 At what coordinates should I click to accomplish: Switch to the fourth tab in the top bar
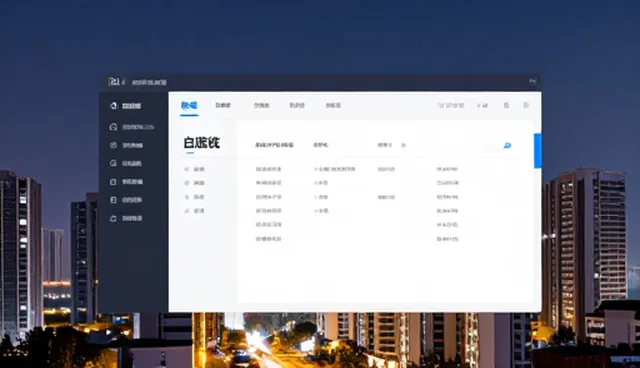point(297,105)
